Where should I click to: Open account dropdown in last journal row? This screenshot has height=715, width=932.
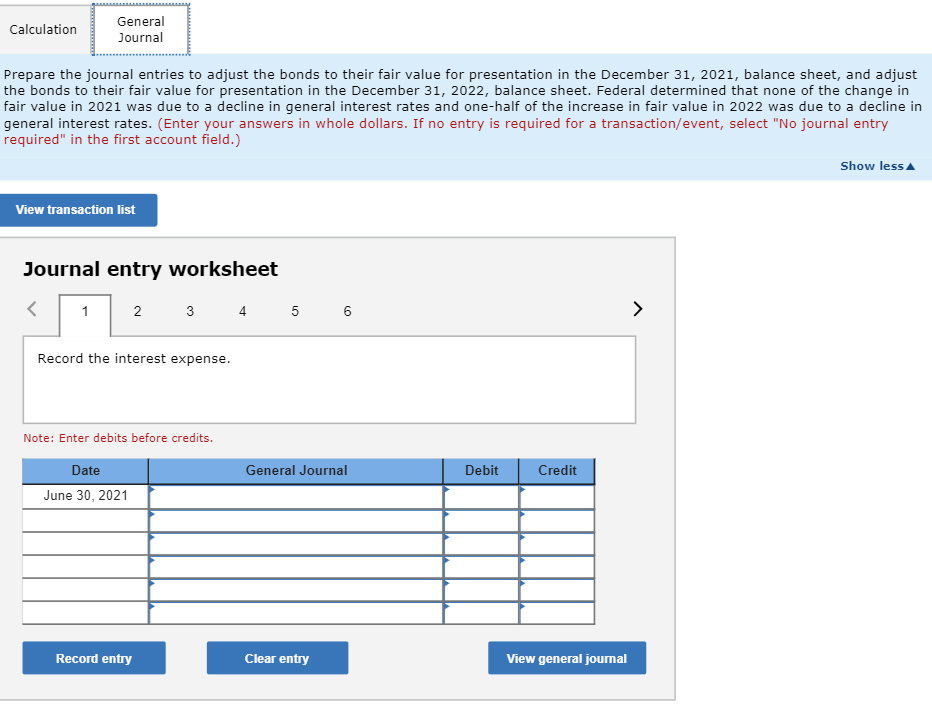pos(296,613)
